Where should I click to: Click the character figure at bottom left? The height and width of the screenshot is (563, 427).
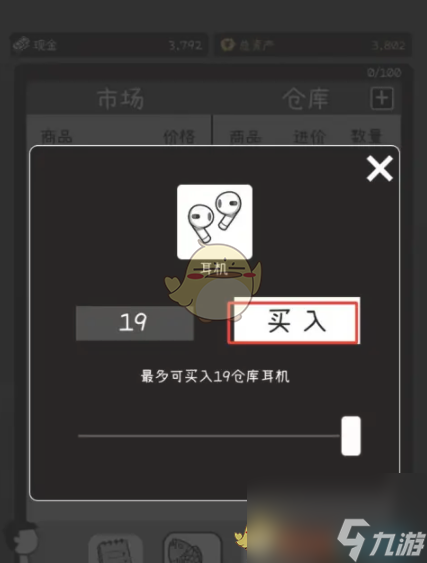(x=23, y=539)
